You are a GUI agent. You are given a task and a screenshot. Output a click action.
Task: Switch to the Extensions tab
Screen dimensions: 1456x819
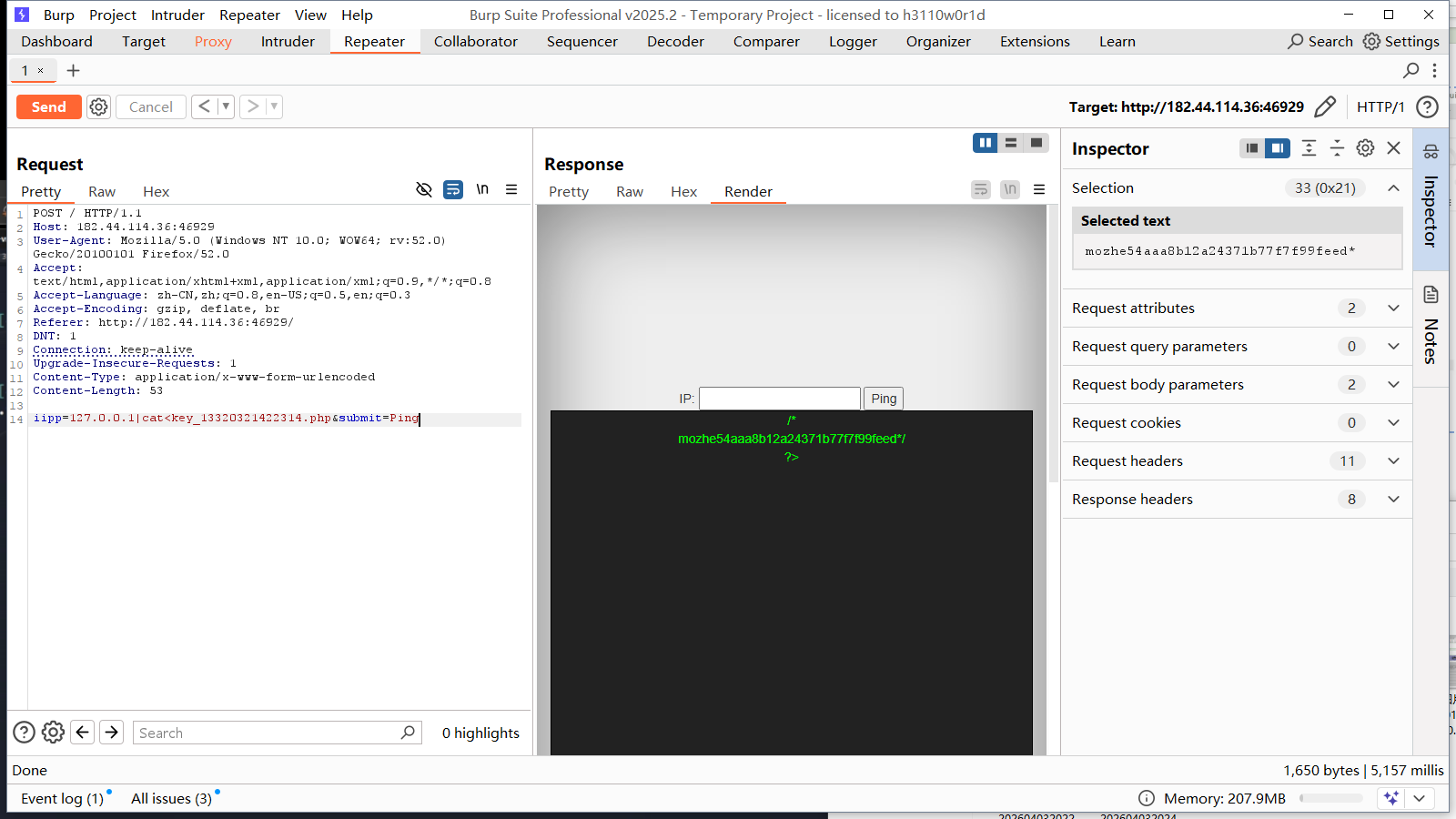pyautogui.click(x=1035, y=42)
